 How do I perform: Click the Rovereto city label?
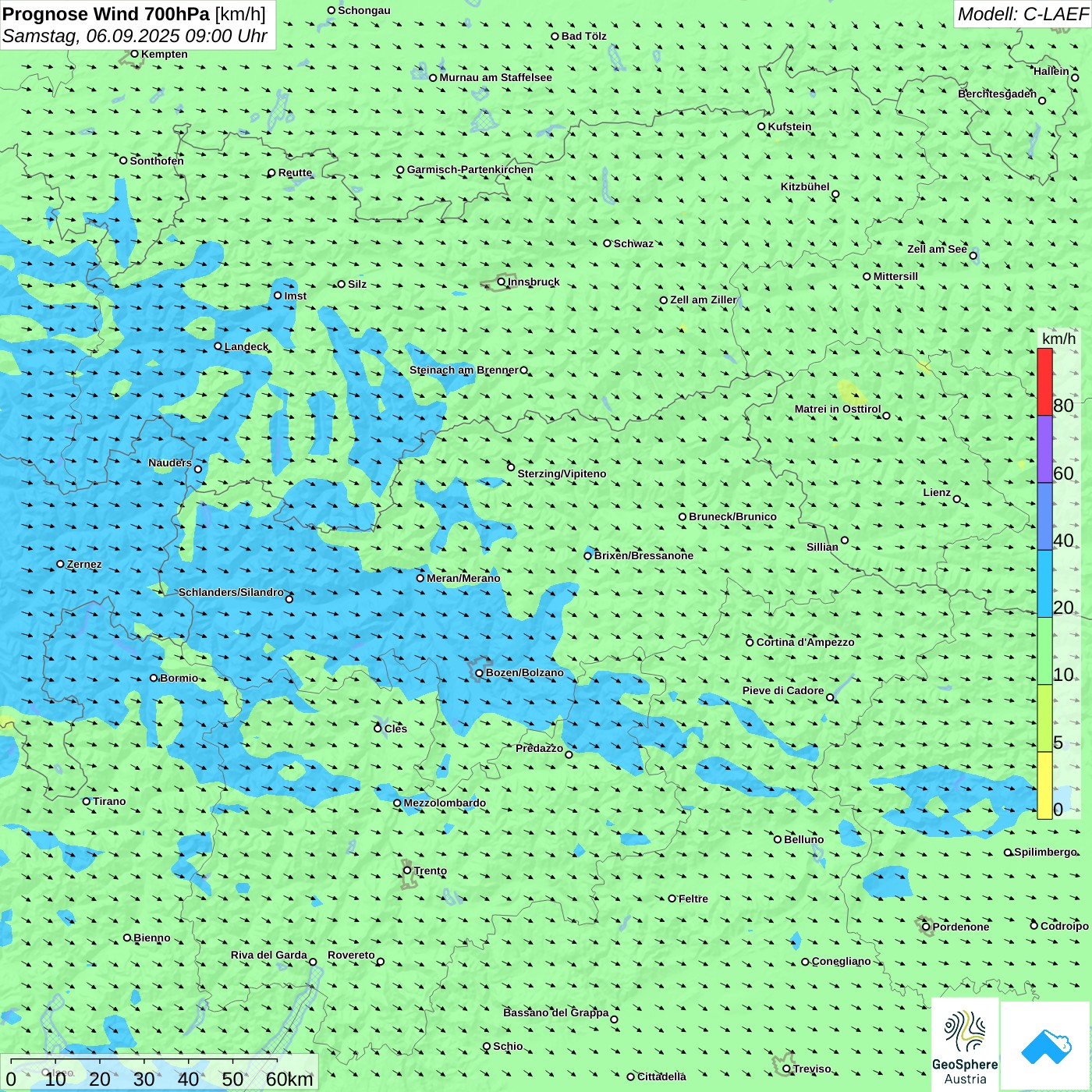pyautogui.click(x=351, y=955)
